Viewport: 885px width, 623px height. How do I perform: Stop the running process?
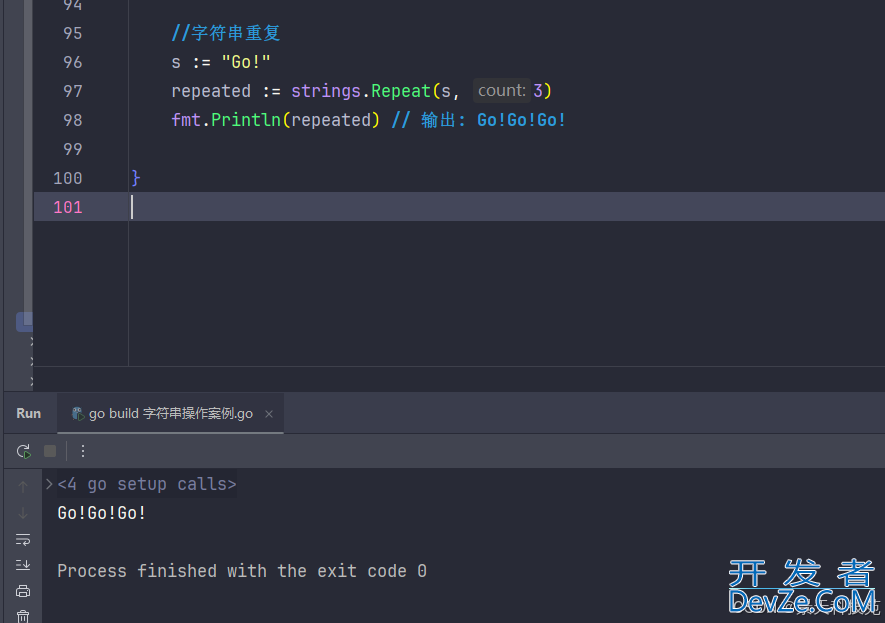(x=50, y=451)
